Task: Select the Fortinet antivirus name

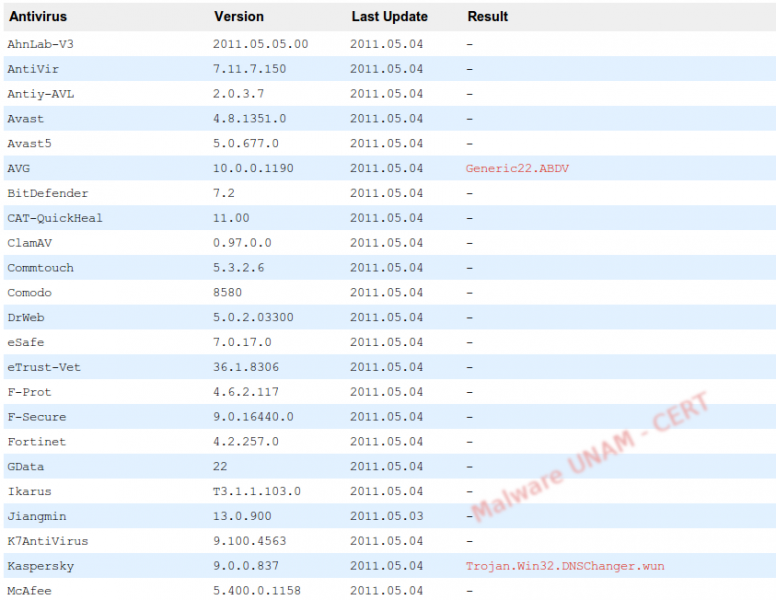Action: (37, 442)
